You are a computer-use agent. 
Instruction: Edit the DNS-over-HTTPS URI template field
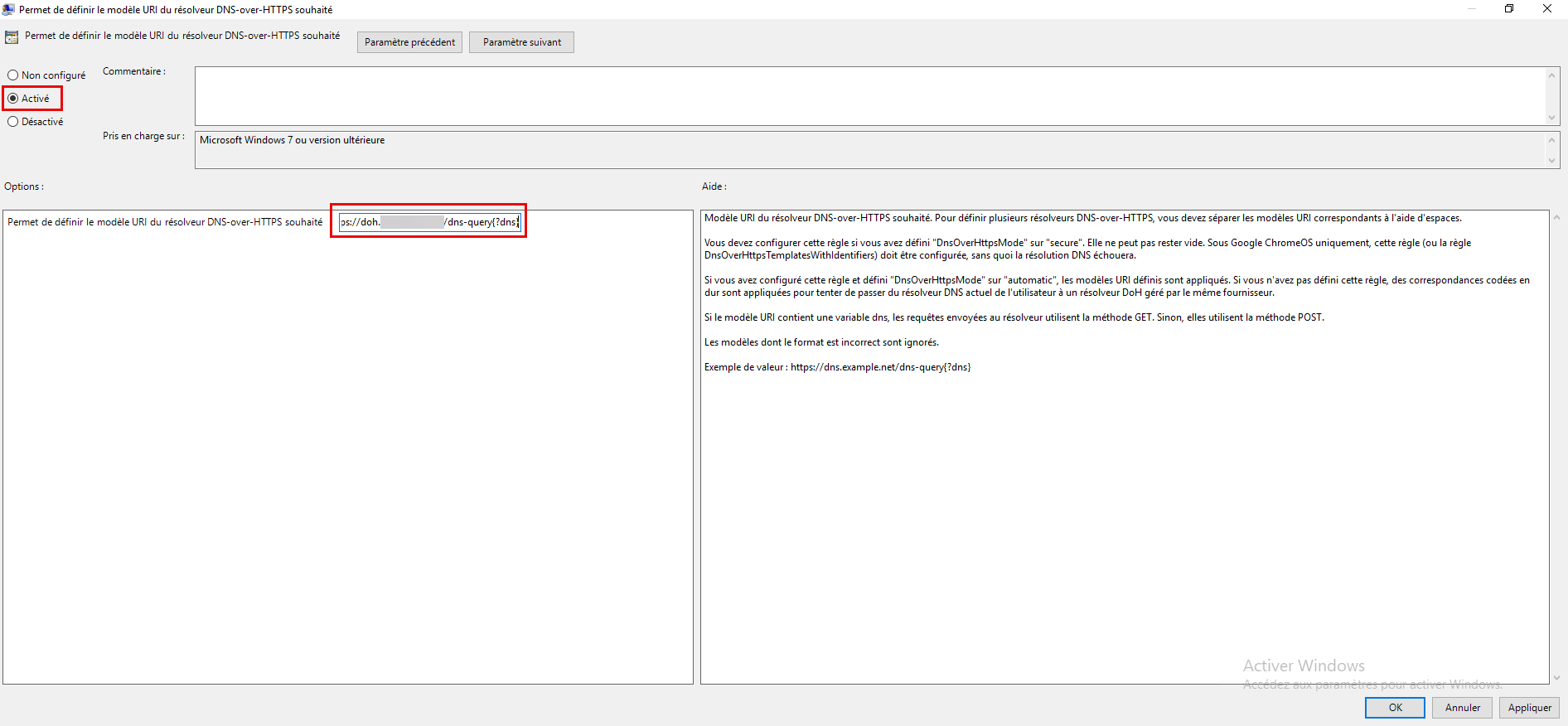click(x=429, y=222)
